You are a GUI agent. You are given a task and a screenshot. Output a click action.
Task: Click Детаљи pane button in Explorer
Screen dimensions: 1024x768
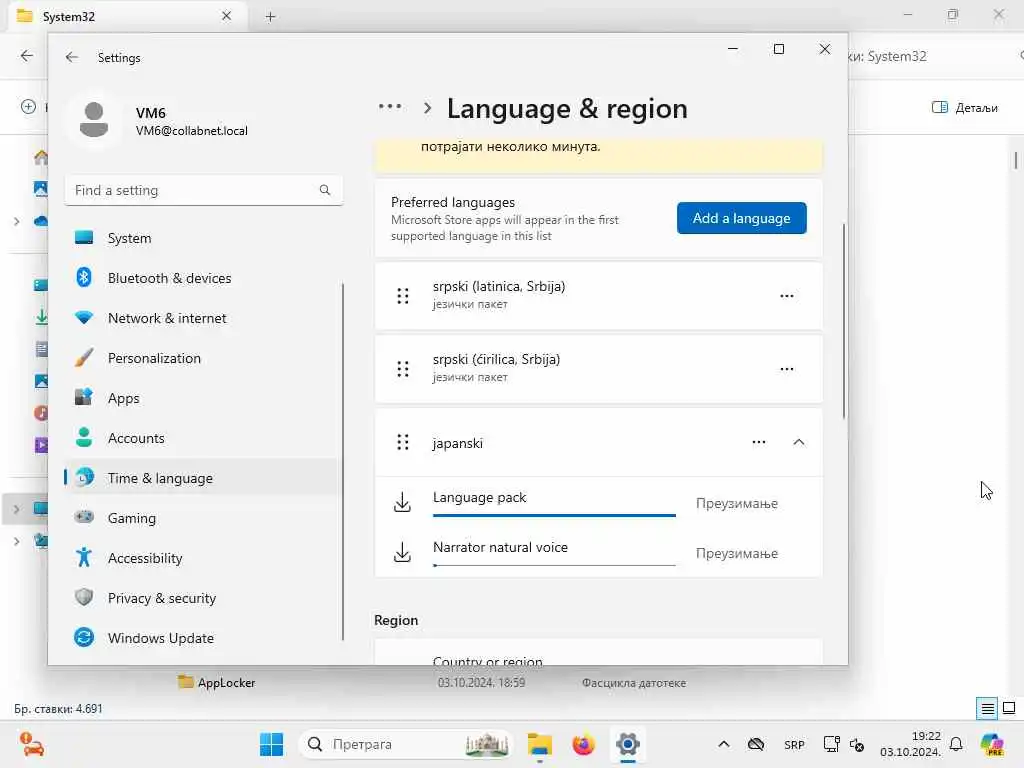tap(965, 108)
